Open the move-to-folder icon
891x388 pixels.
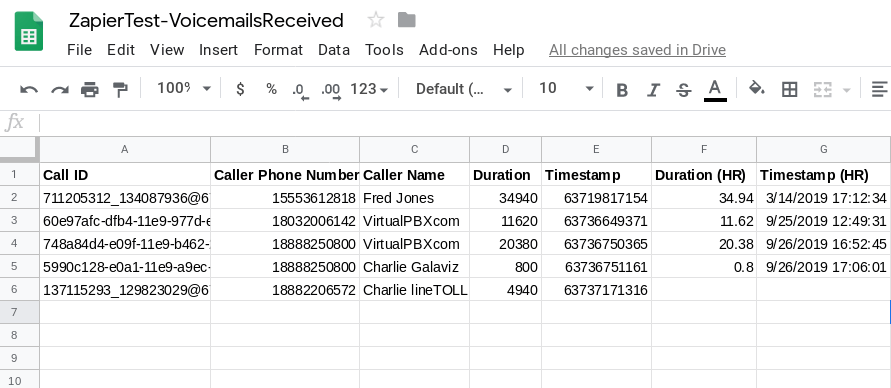406,20
